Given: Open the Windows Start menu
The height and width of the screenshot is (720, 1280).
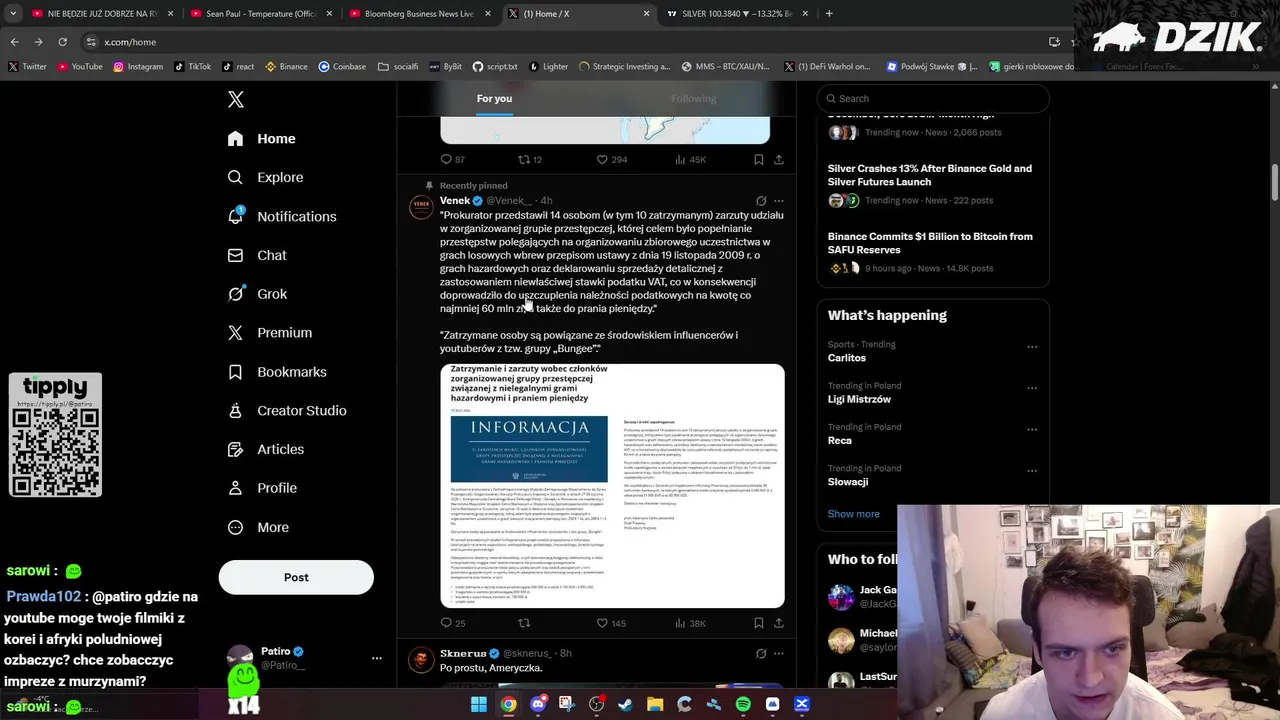Looking at the screenshot, I should pyautogui.click(x=479, y=704).
